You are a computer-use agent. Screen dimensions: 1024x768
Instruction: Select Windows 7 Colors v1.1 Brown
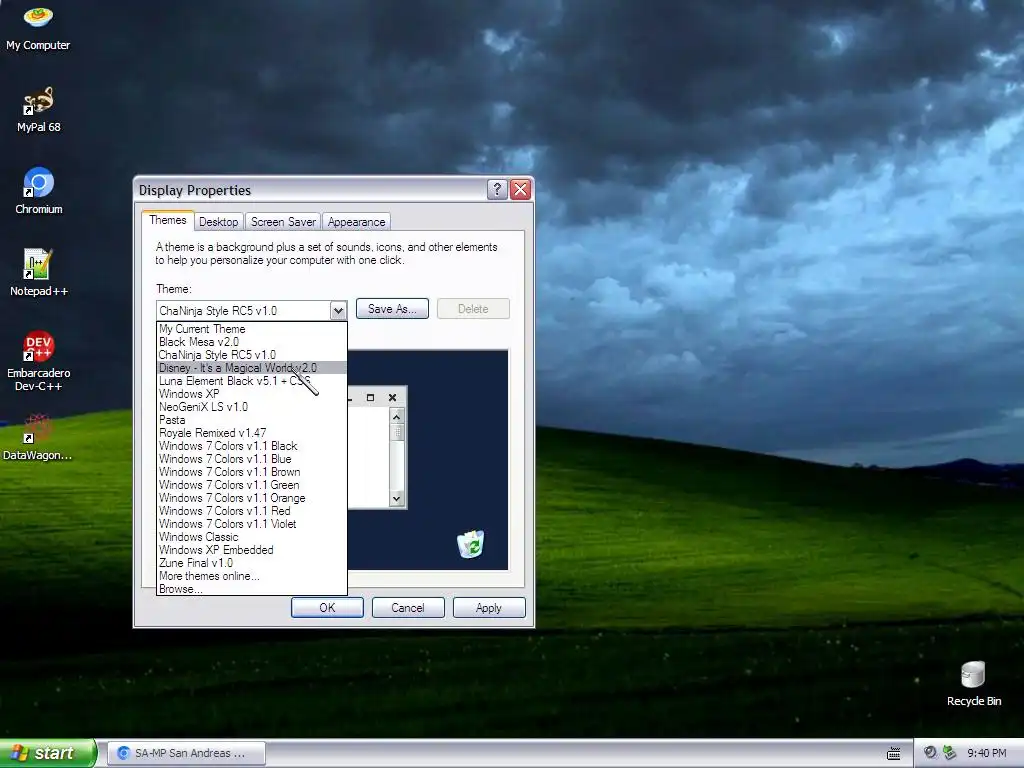(x=252, y=472)
